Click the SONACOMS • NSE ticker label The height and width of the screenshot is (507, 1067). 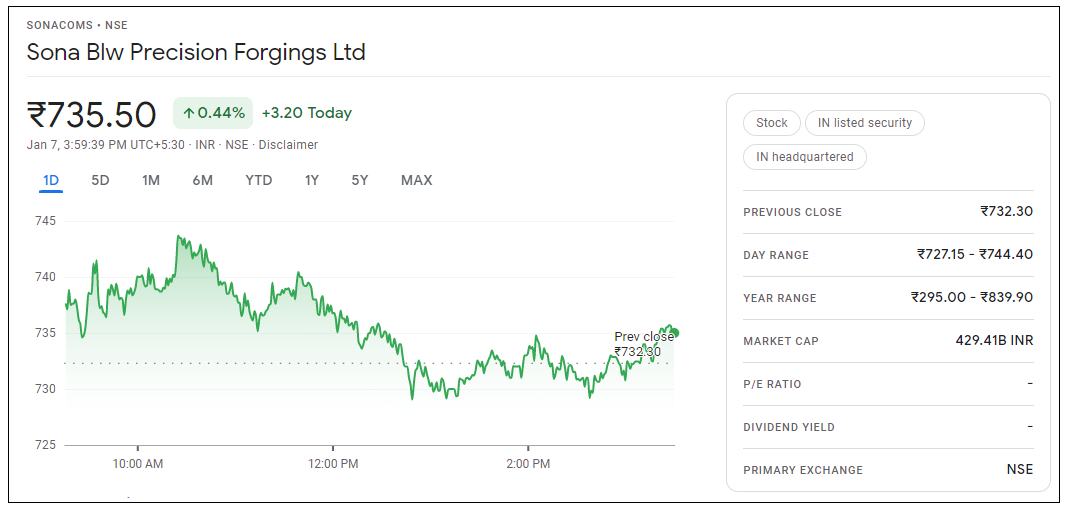coord(77,25)
